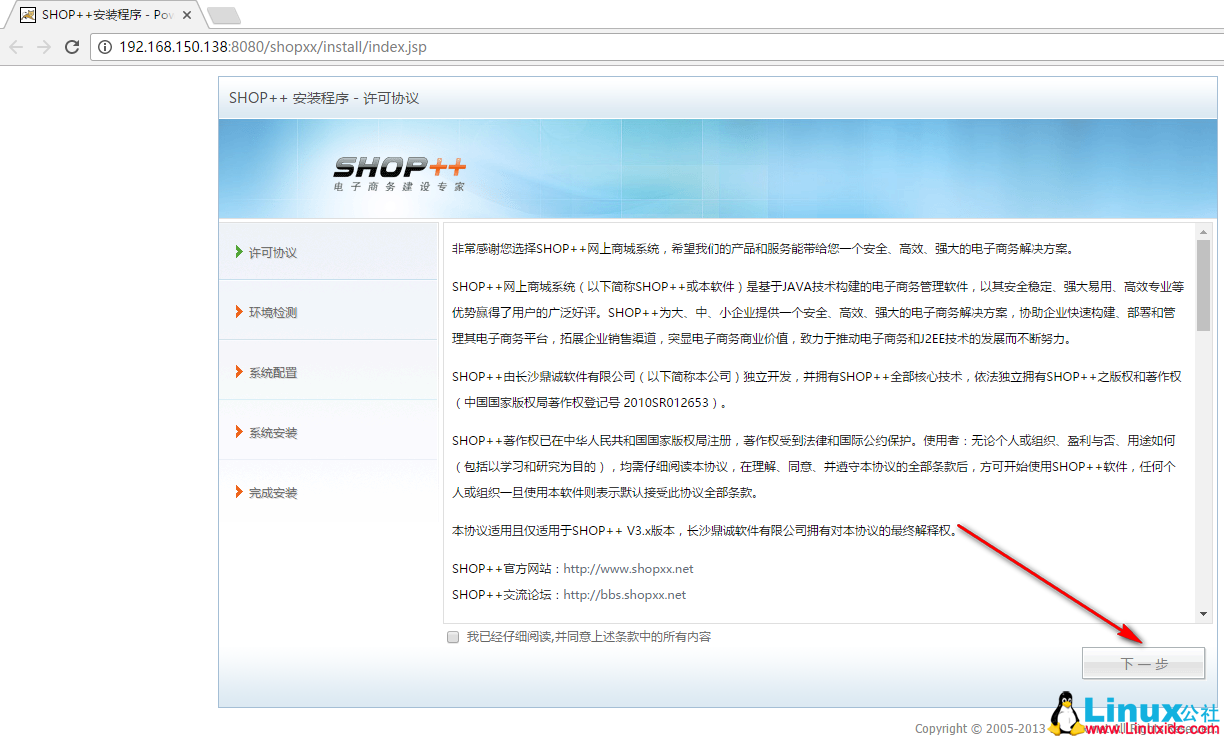The image size is (1224, 739).
Task: Click the SHOP++ logo in banner
Action: pos(399,172)
